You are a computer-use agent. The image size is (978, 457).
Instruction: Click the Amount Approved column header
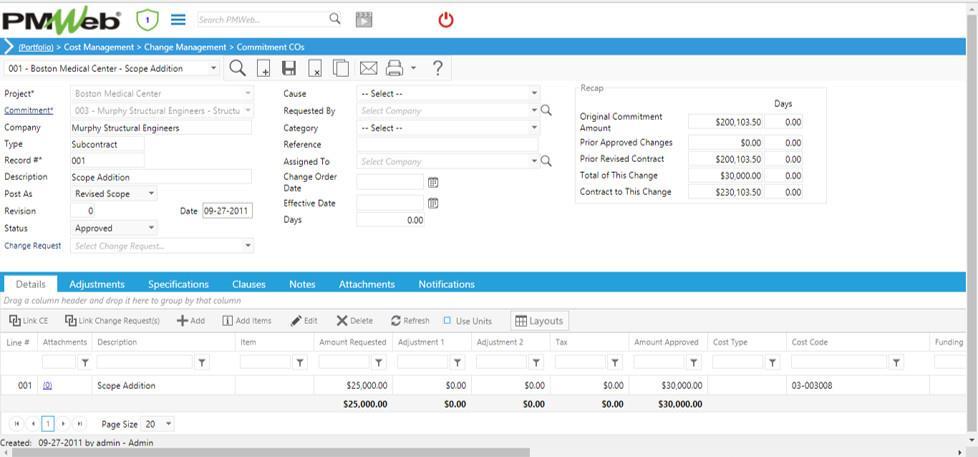(666, 342)
